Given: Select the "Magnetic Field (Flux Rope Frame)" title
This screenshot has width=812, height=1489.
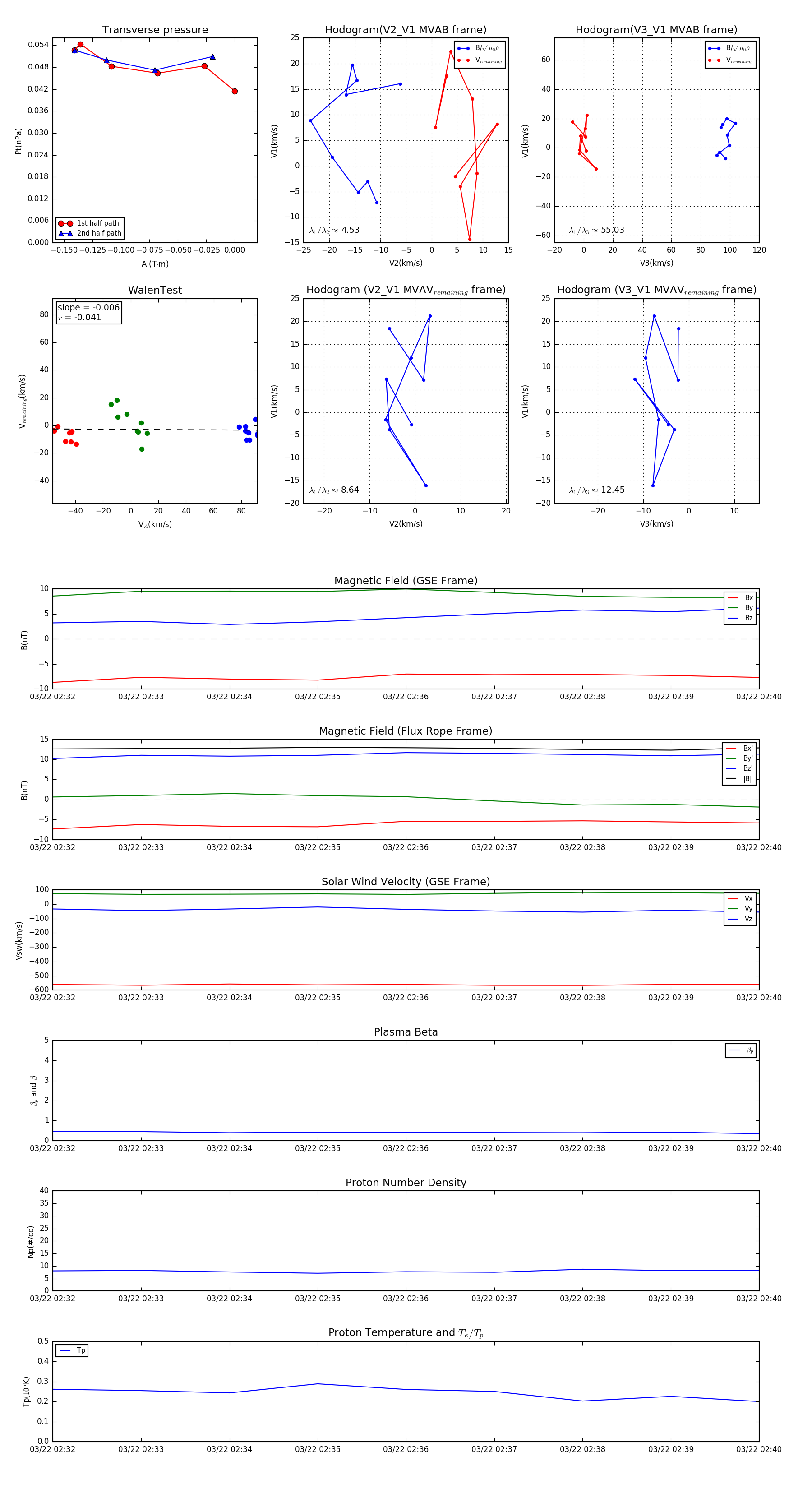Looking at the screenshot, I should click(406, 731).
